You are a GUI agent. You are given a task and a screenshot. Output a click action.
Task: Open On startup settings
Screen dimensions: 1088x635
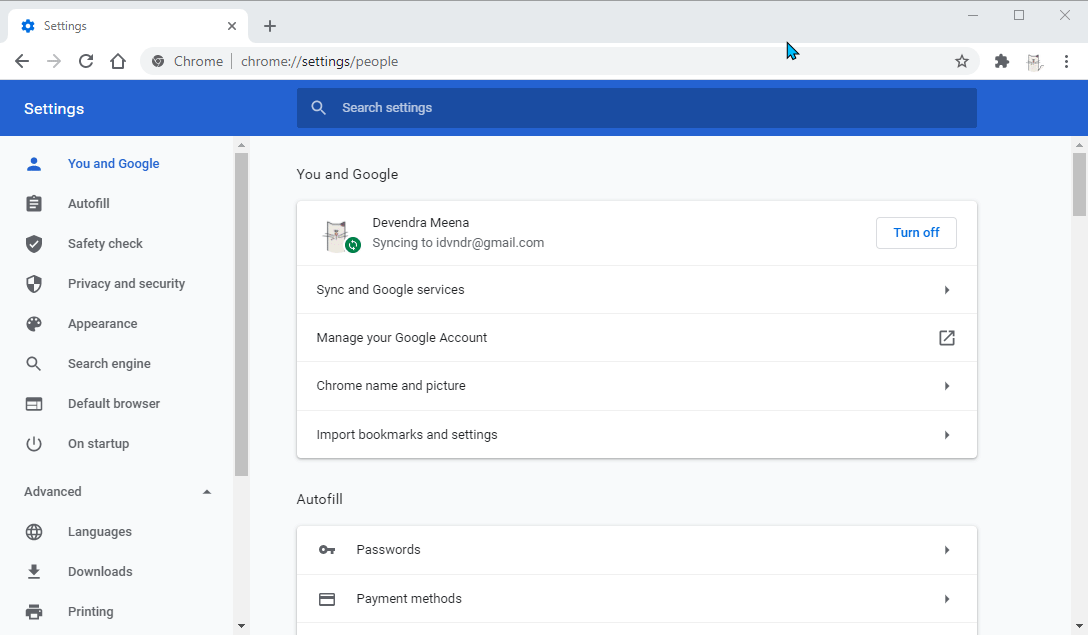[99, 443]
